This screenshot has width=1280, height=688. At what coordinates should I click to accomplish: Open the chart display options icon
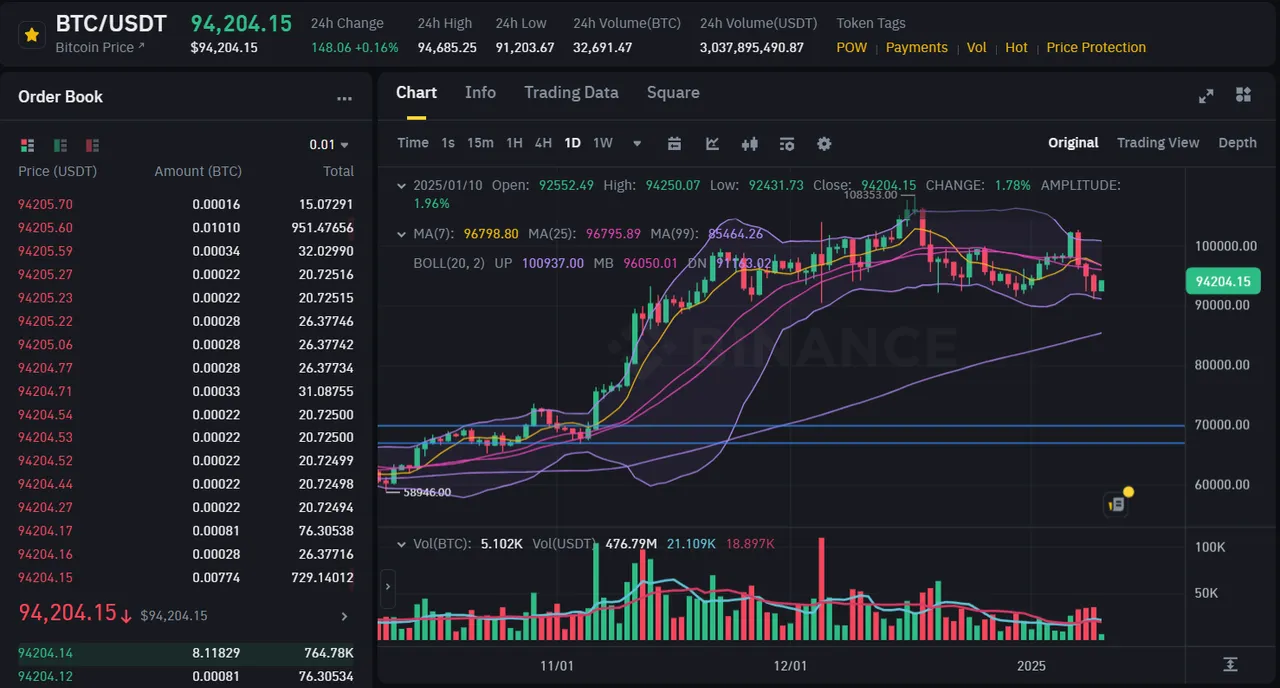click(x=787, y=144)
